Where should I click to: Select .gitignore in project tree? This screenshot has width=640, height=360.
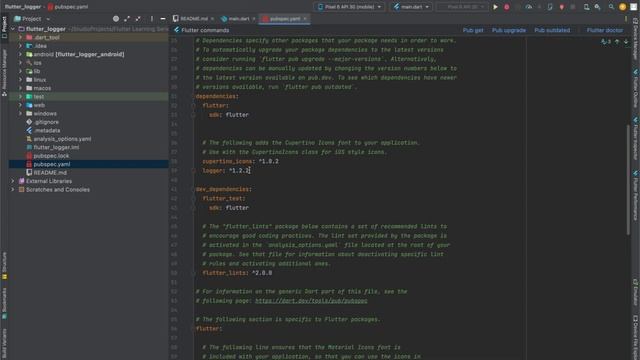[x=46, y=122]
